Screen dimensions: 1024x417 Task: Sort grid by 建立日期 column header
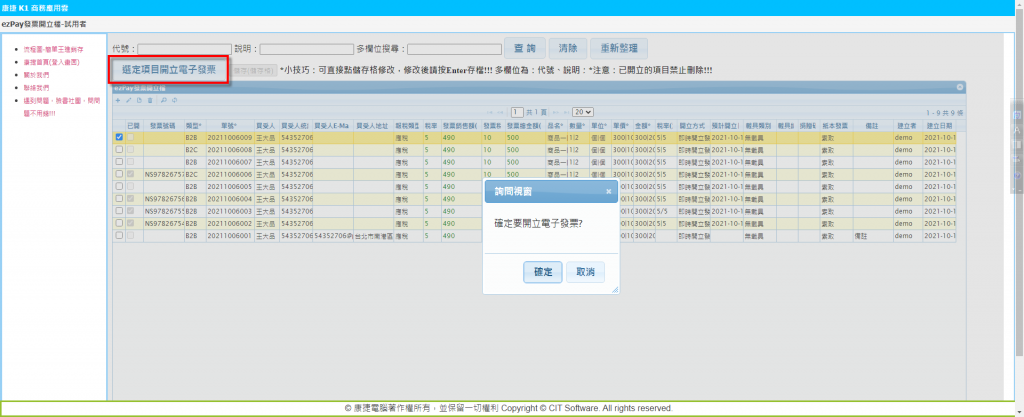tap(939, 125)
